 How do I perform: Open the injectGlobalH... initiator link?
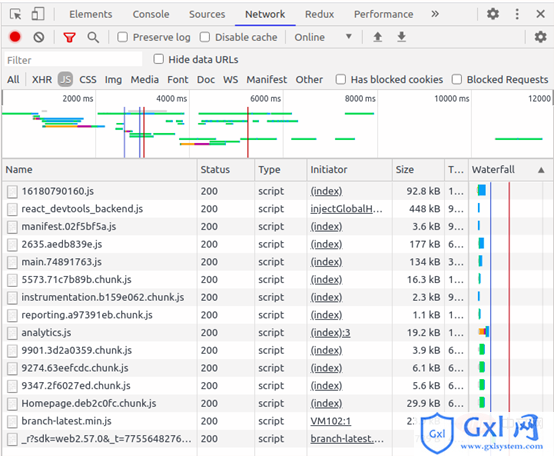346,209
